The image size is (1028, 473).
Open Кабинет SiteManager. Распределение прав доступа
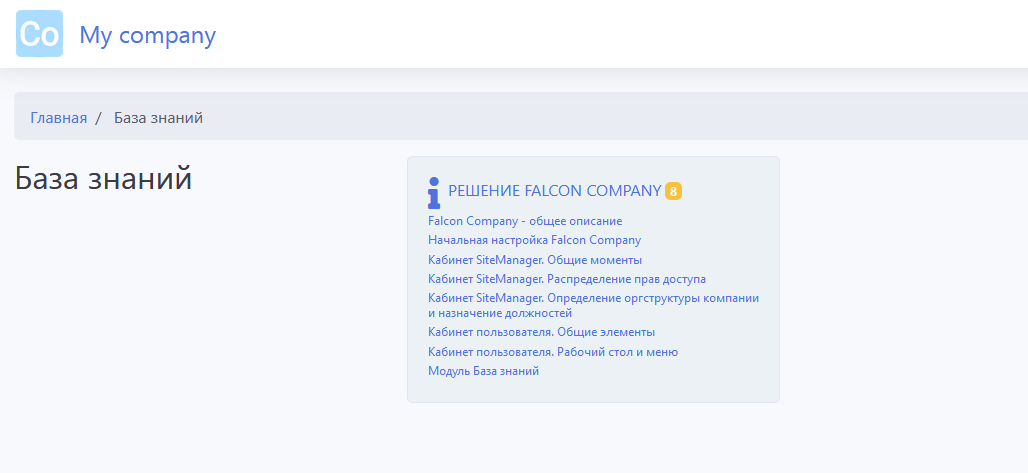click(x=566, y=279)
